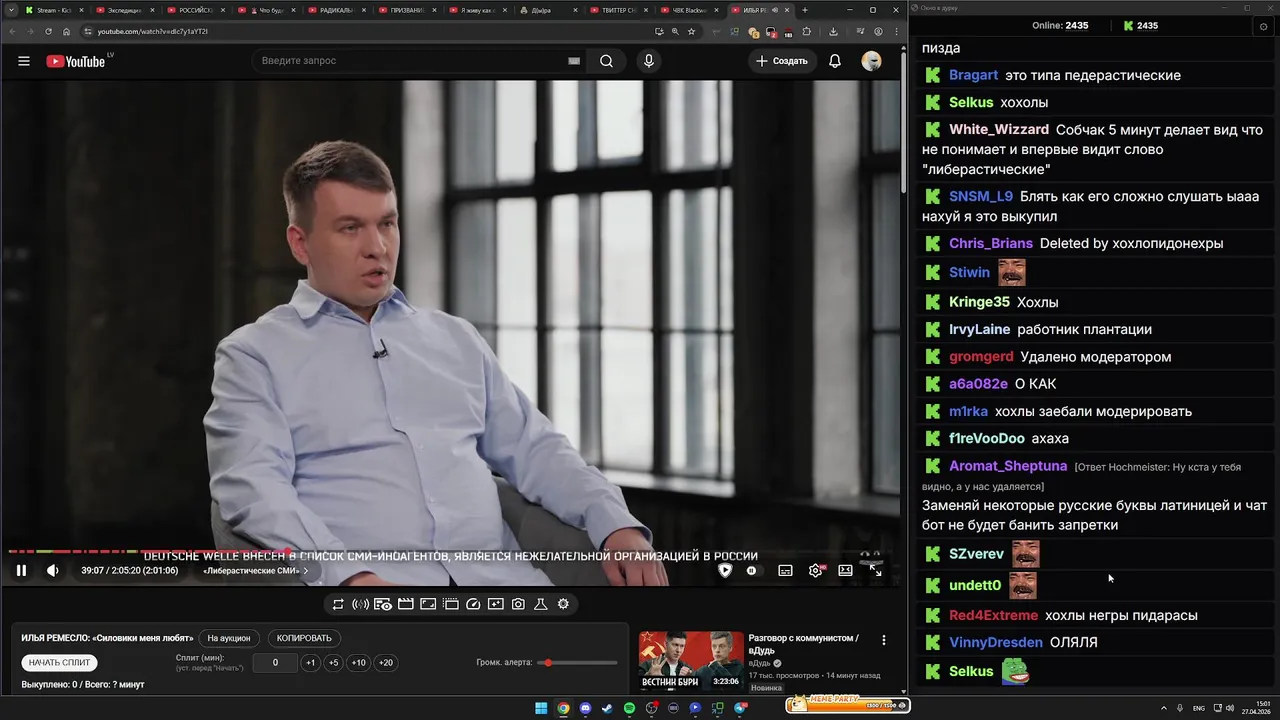The height and width of the screenshot is (720, 1280).
Task: Open the Windows Start button
Action: click(541, 708)
